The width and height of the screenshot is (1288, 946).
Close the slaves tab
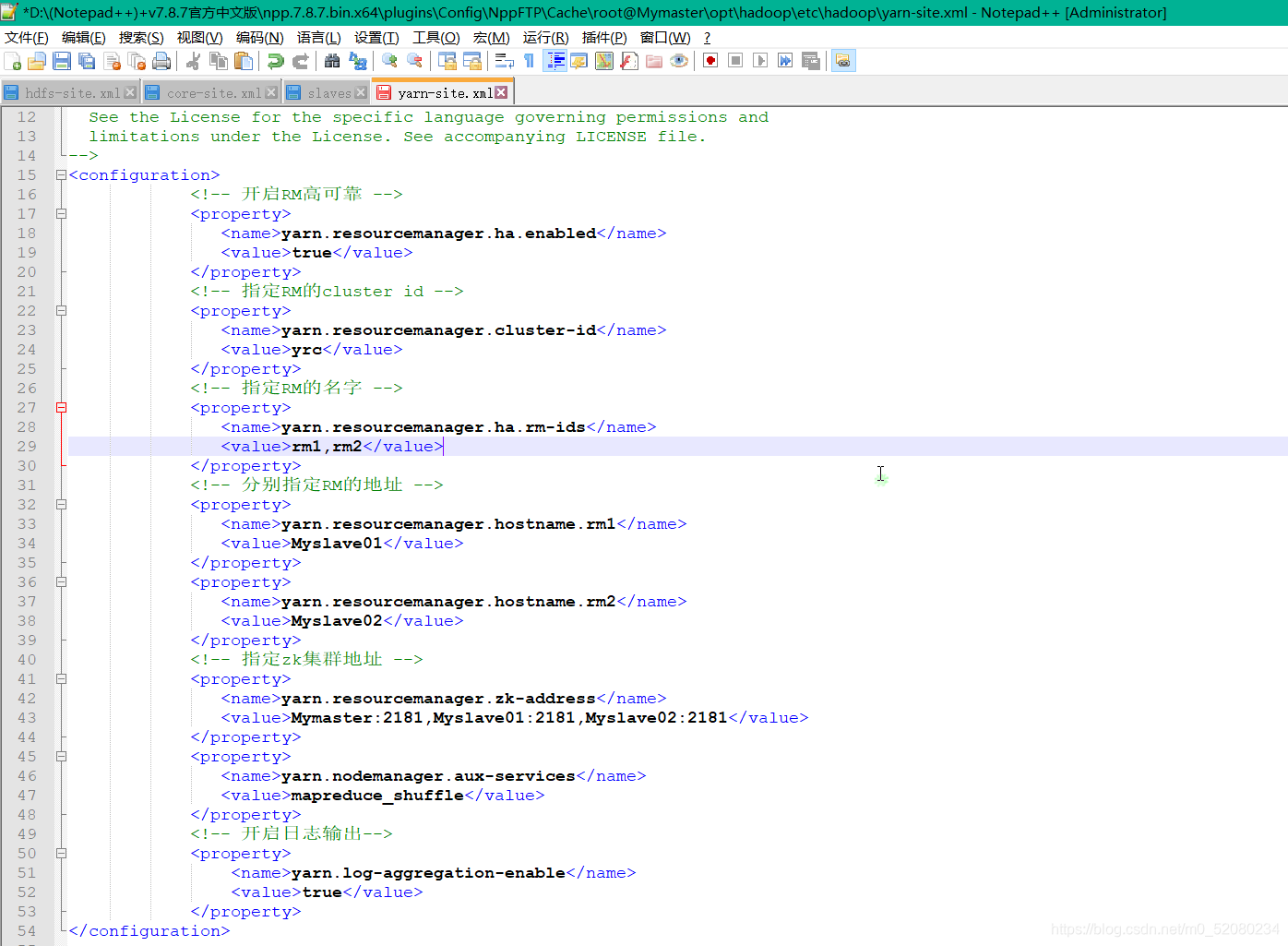(361, 93)
